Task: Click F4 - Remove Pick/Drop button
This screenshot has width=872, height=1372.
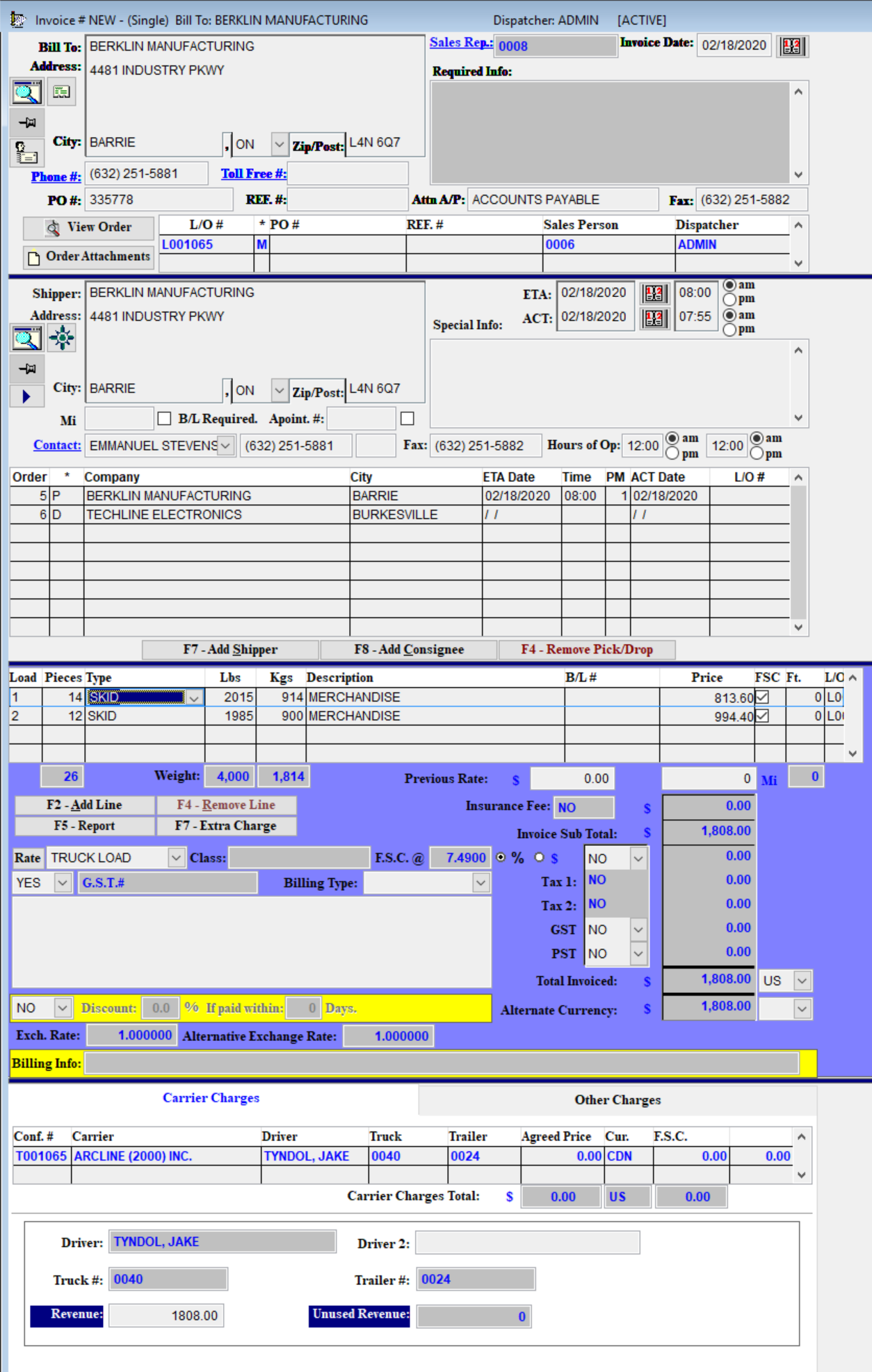Action: [x=587, y=649]
